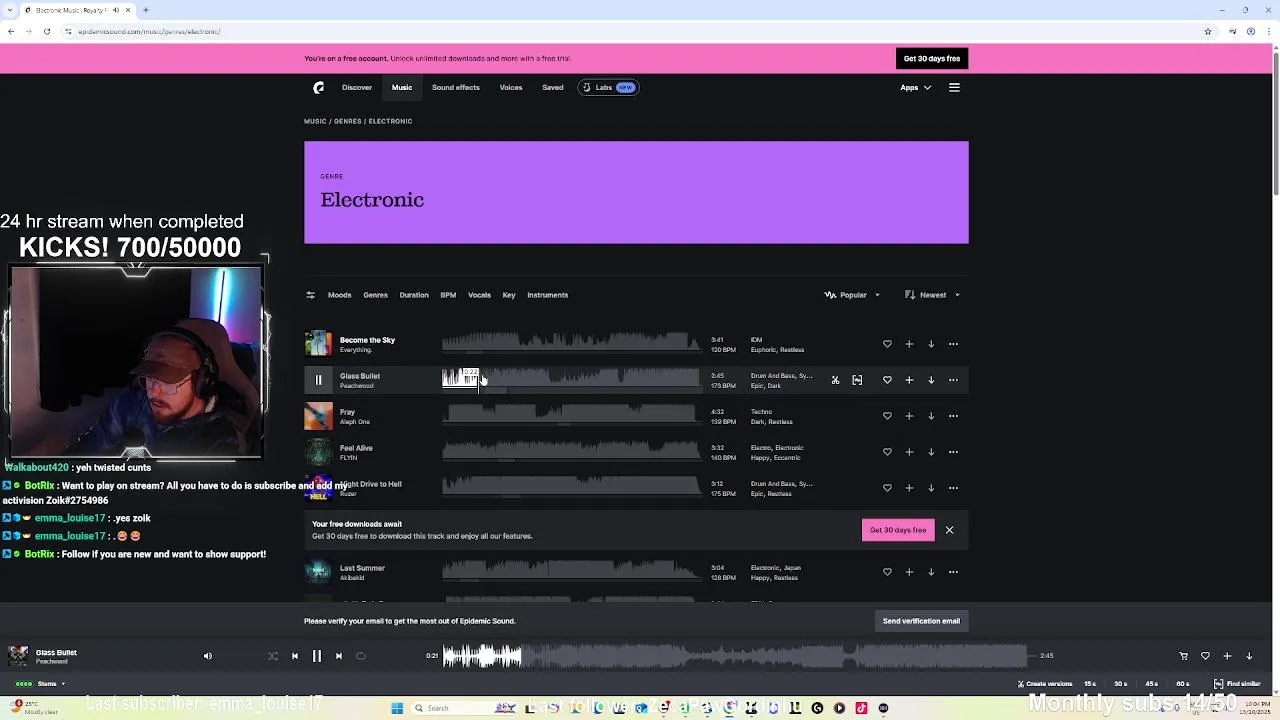The image size is (1280, 720).
Task: Open more options for Glass Bullet
Action: click(953, 380)
